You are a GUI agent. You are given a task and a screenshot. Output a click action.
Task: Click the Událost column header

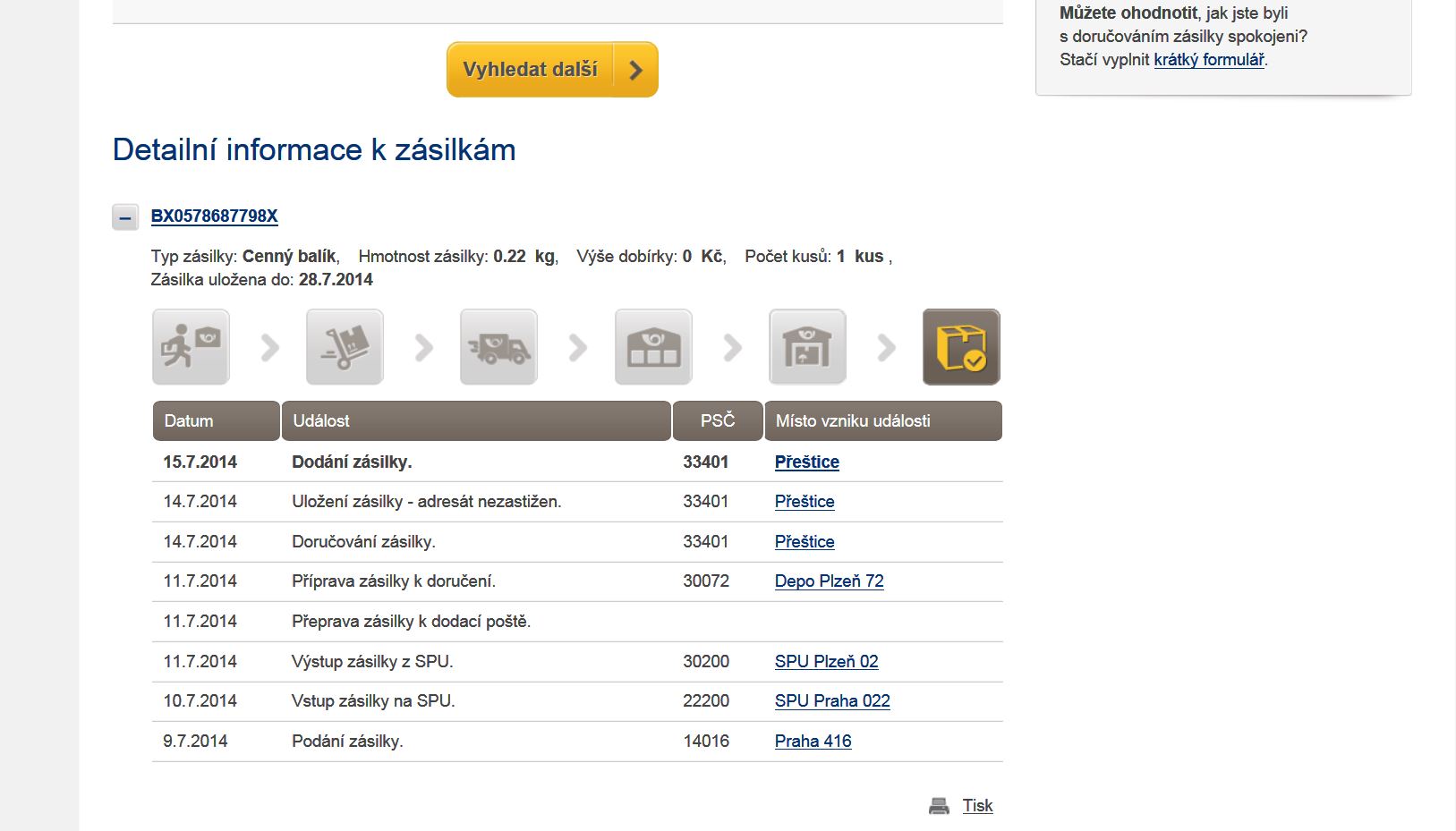(x=475, y=420)
